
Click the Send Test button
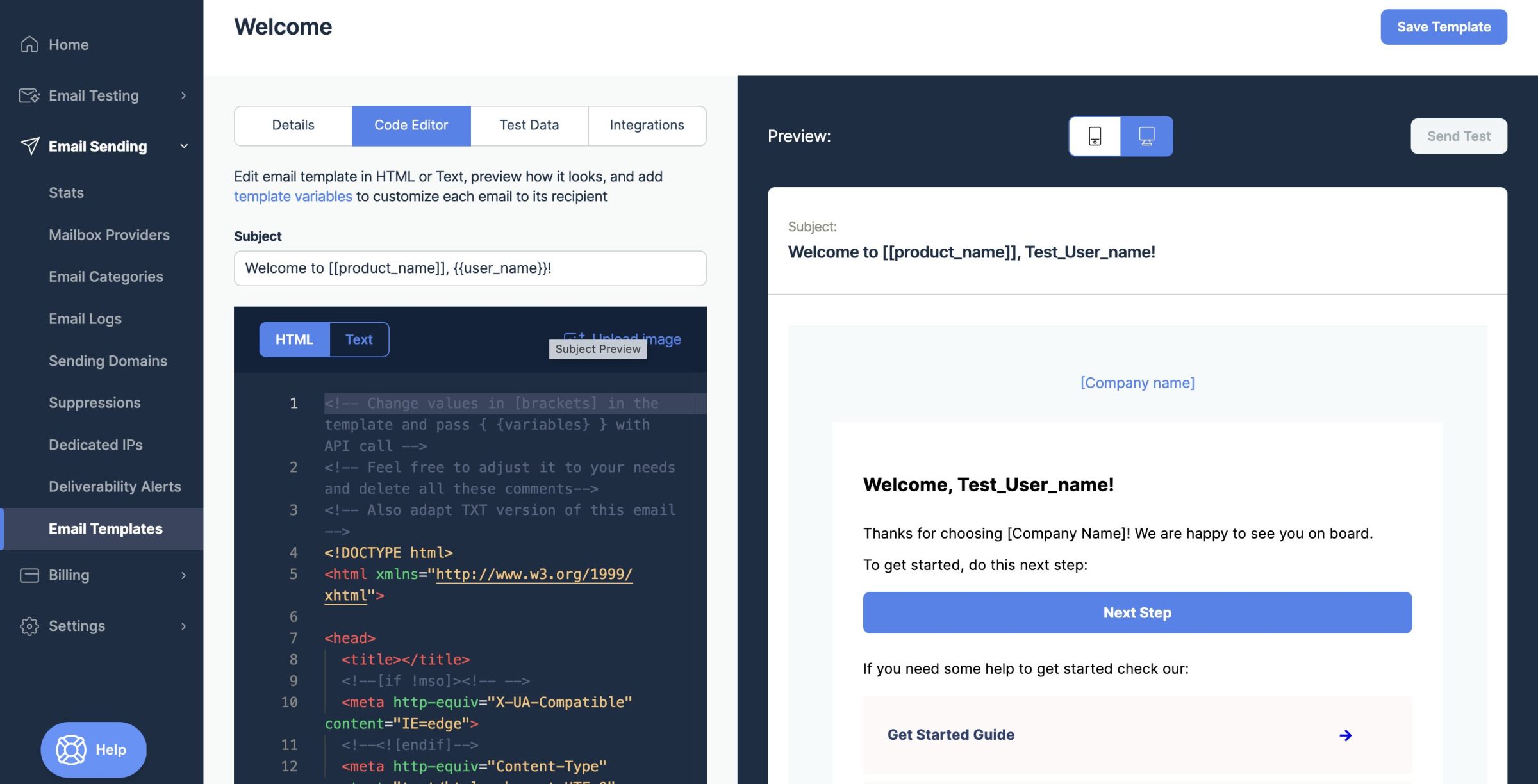point(1459,135)
